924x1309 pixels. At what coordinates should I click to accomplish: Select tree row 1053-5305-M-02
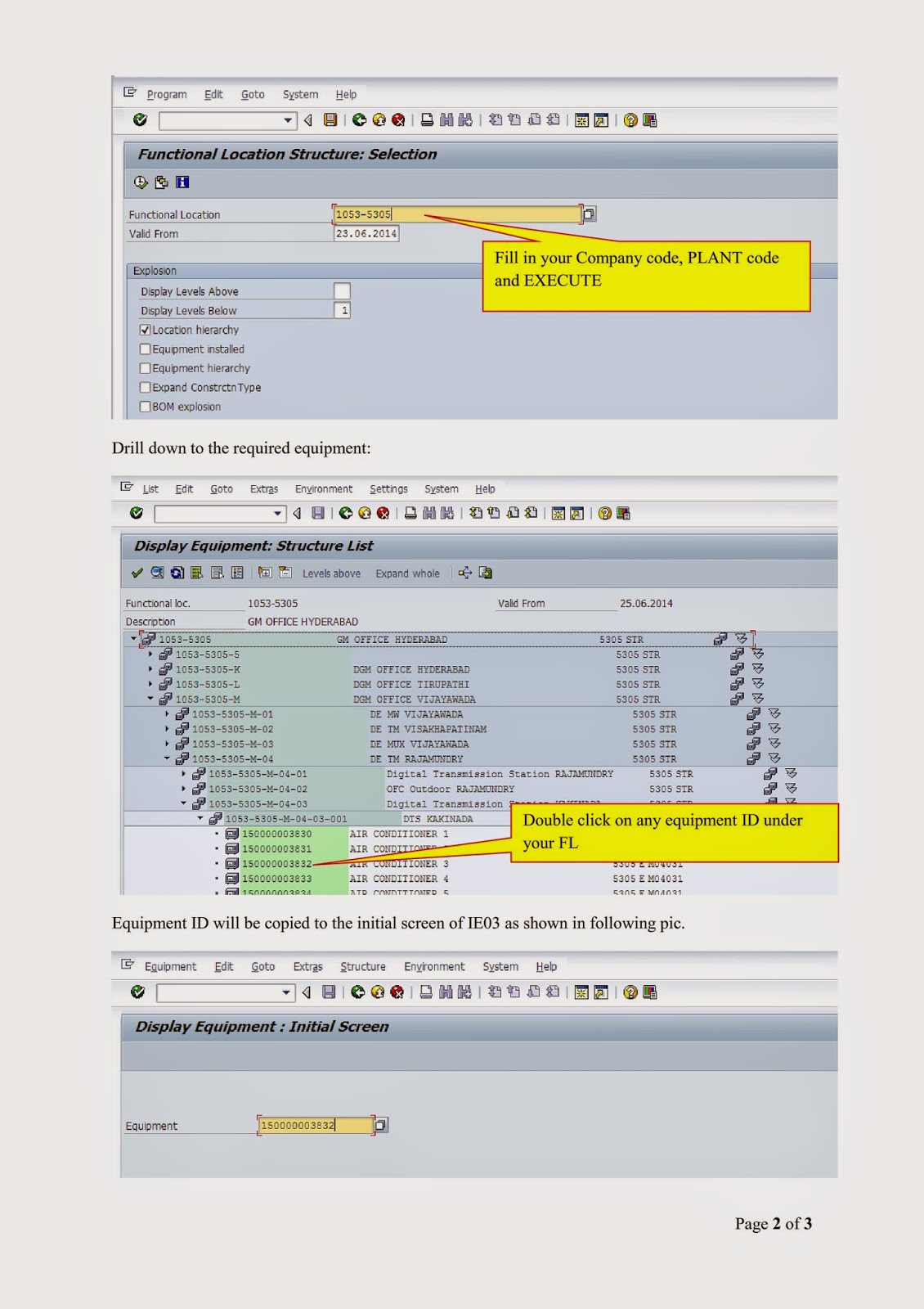(233, 729)
